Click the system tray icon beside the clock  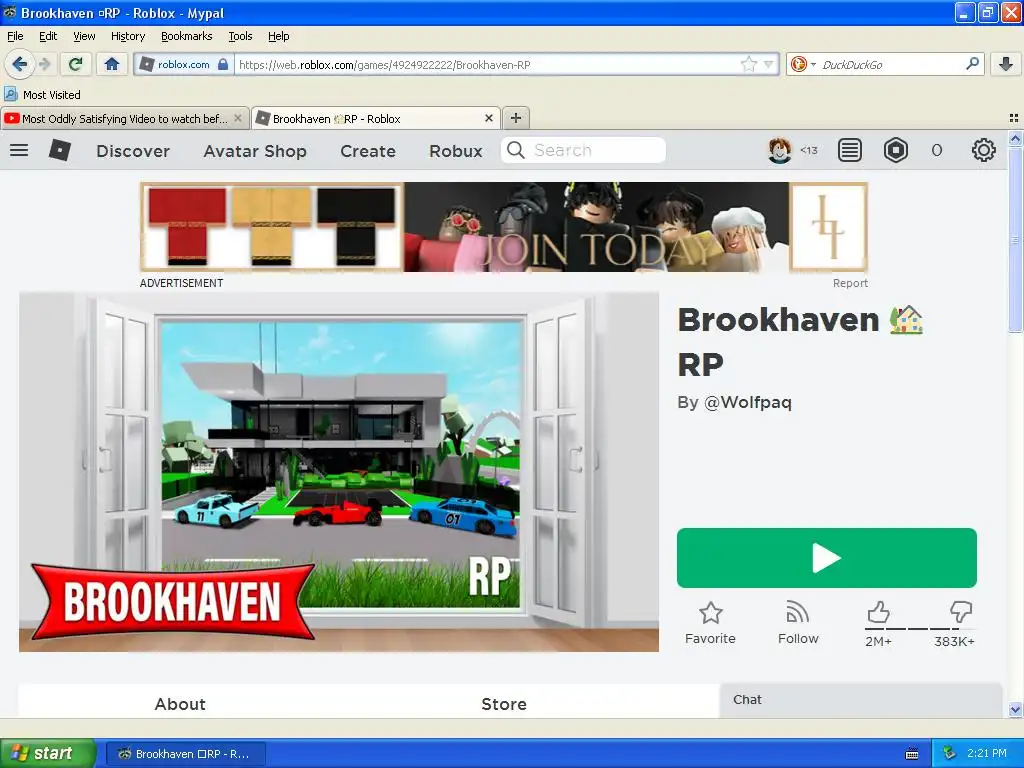pyautogui.click(x=950, y=753)
